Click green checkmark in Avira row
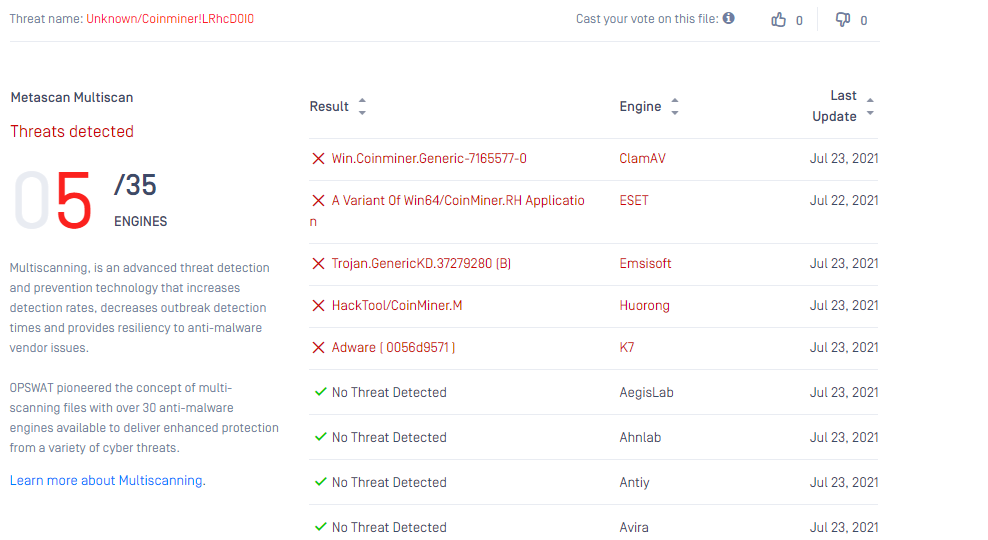This screenshot has height=540, width=988. point(320,527)
